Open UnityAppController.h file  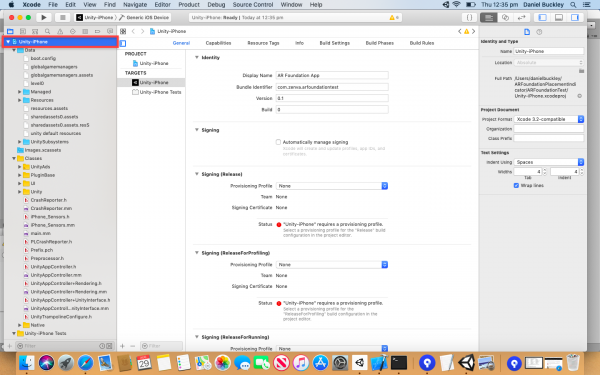[53, 267]
